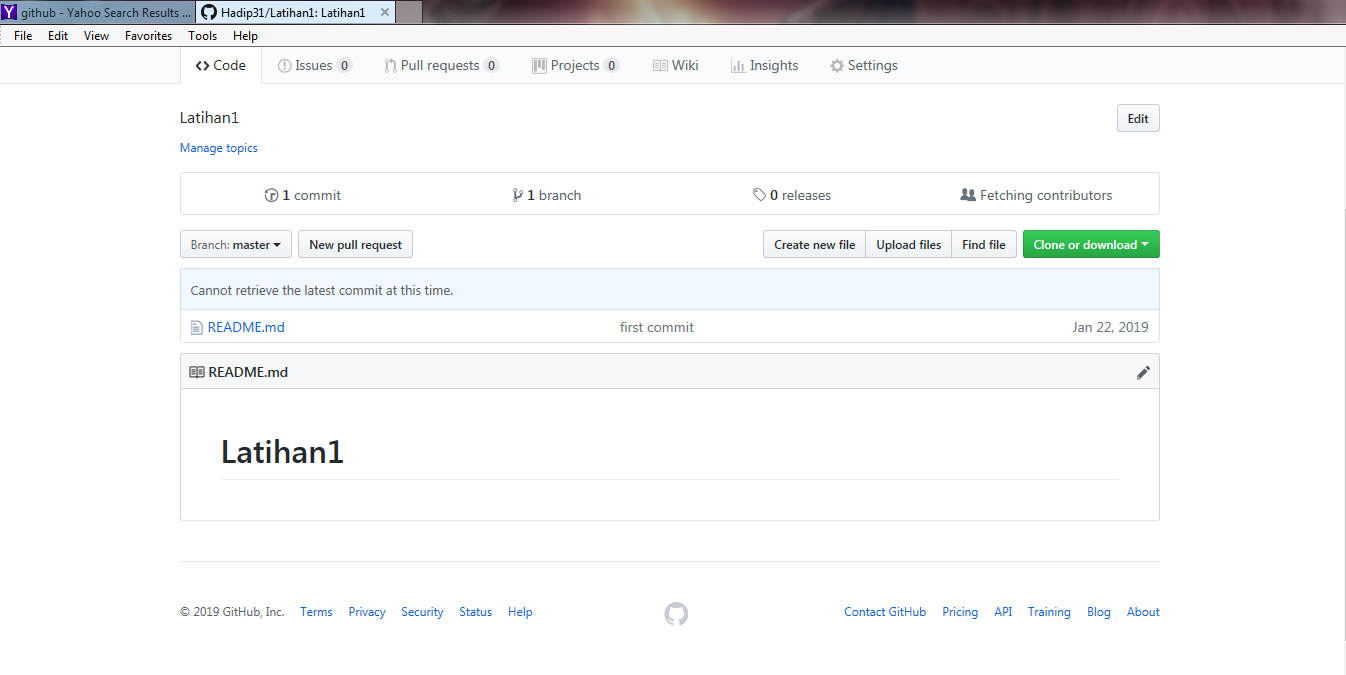Click the Fetching contributors link
The image size is (1346, 675).
tap(1036, 195)
